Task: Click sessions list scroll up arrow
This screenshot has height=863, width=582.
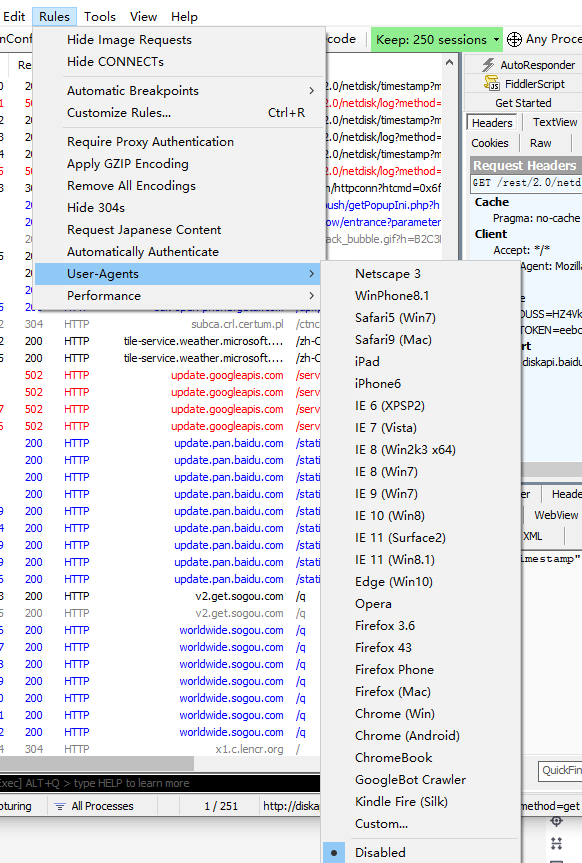Action: tap(449, 63)
